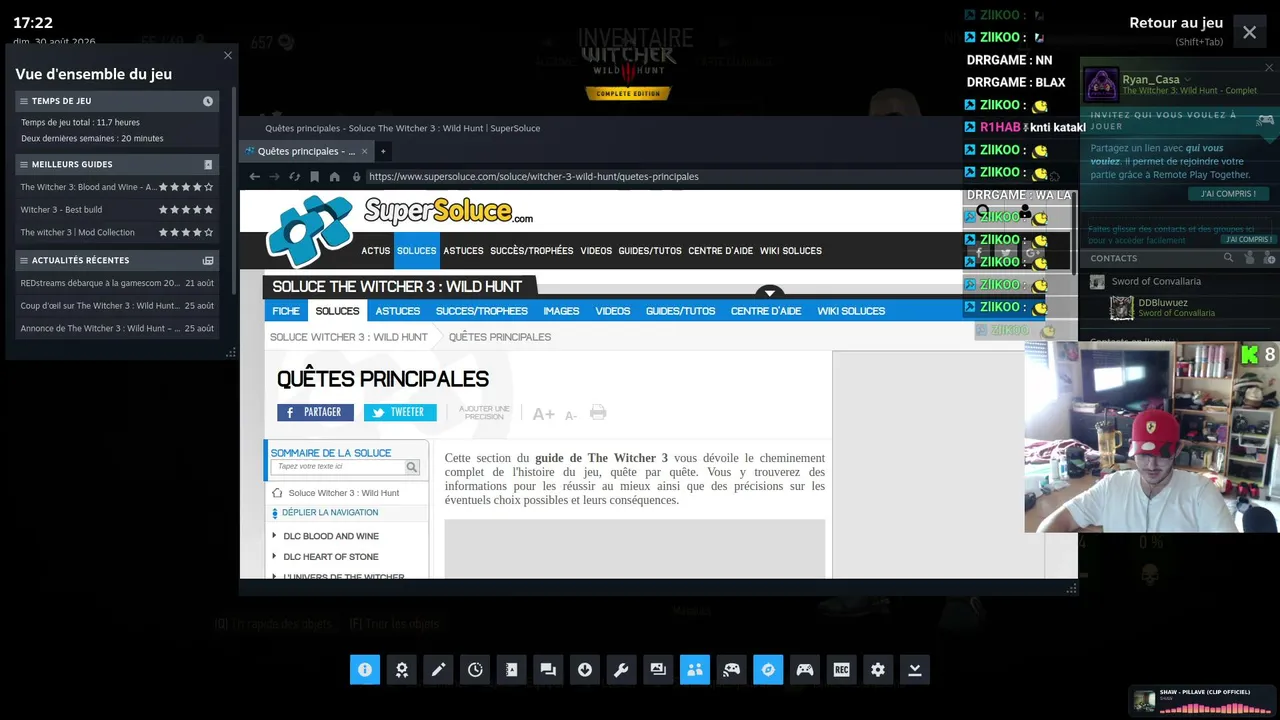Open SUCCÈS/TROPHÉES in the top menu
The image size is (1280, 720).
tap(531, 251)
